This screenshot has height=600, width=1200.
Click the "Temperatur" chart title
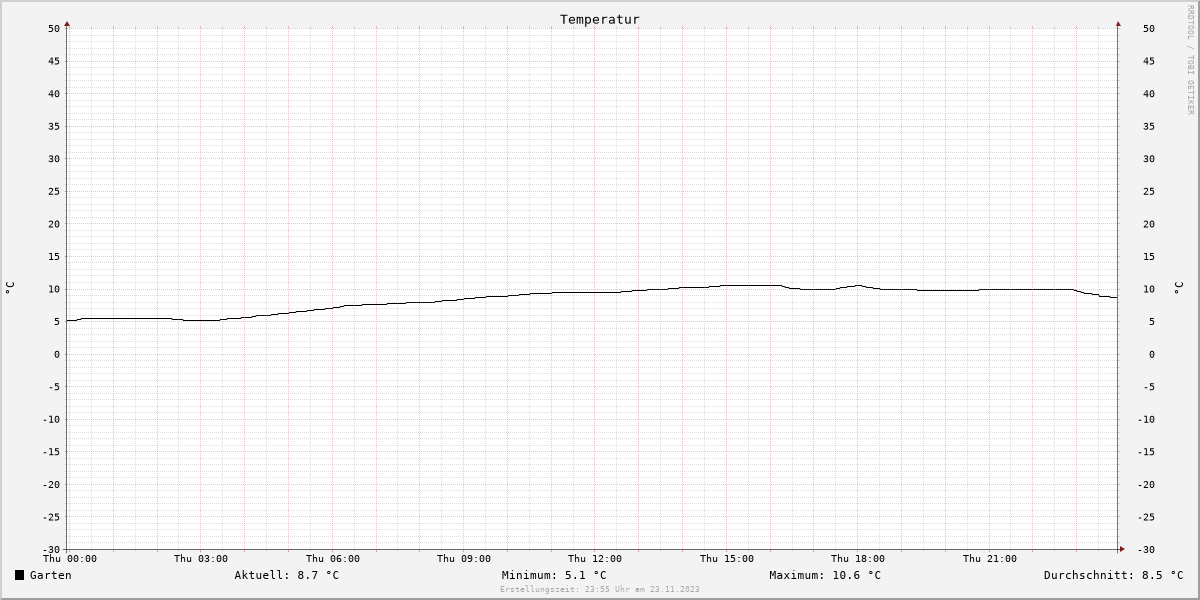[600, 19]
